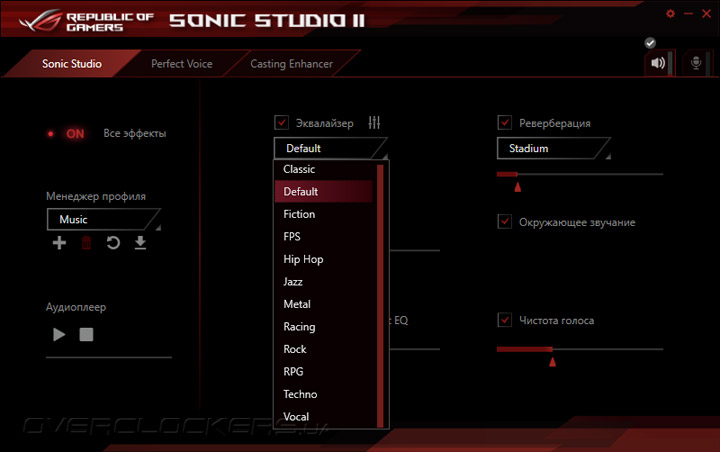Click the Менеджер профиля label
This screenshot has width=720, height=452.
(x=96, y=196)
